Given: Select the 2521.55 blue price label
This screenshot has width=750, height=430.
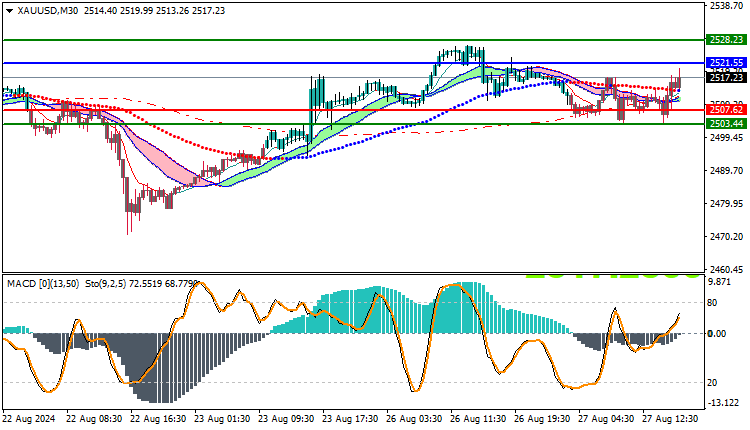Looking at the screenshot, I should coord(727,63).
